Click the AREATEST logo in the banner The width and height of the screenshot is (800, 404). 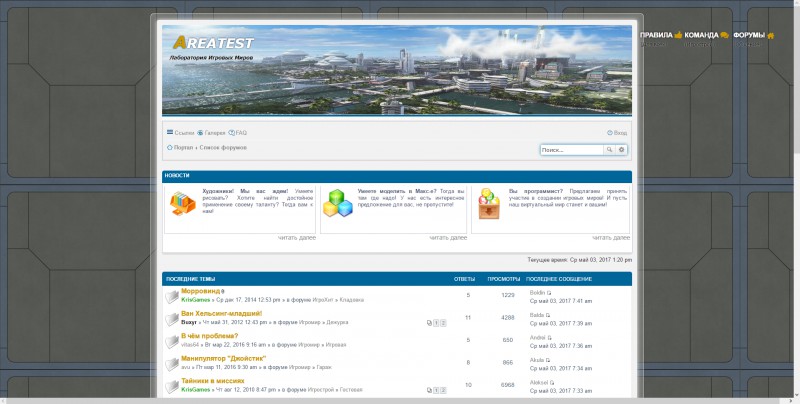pos(213,43)
